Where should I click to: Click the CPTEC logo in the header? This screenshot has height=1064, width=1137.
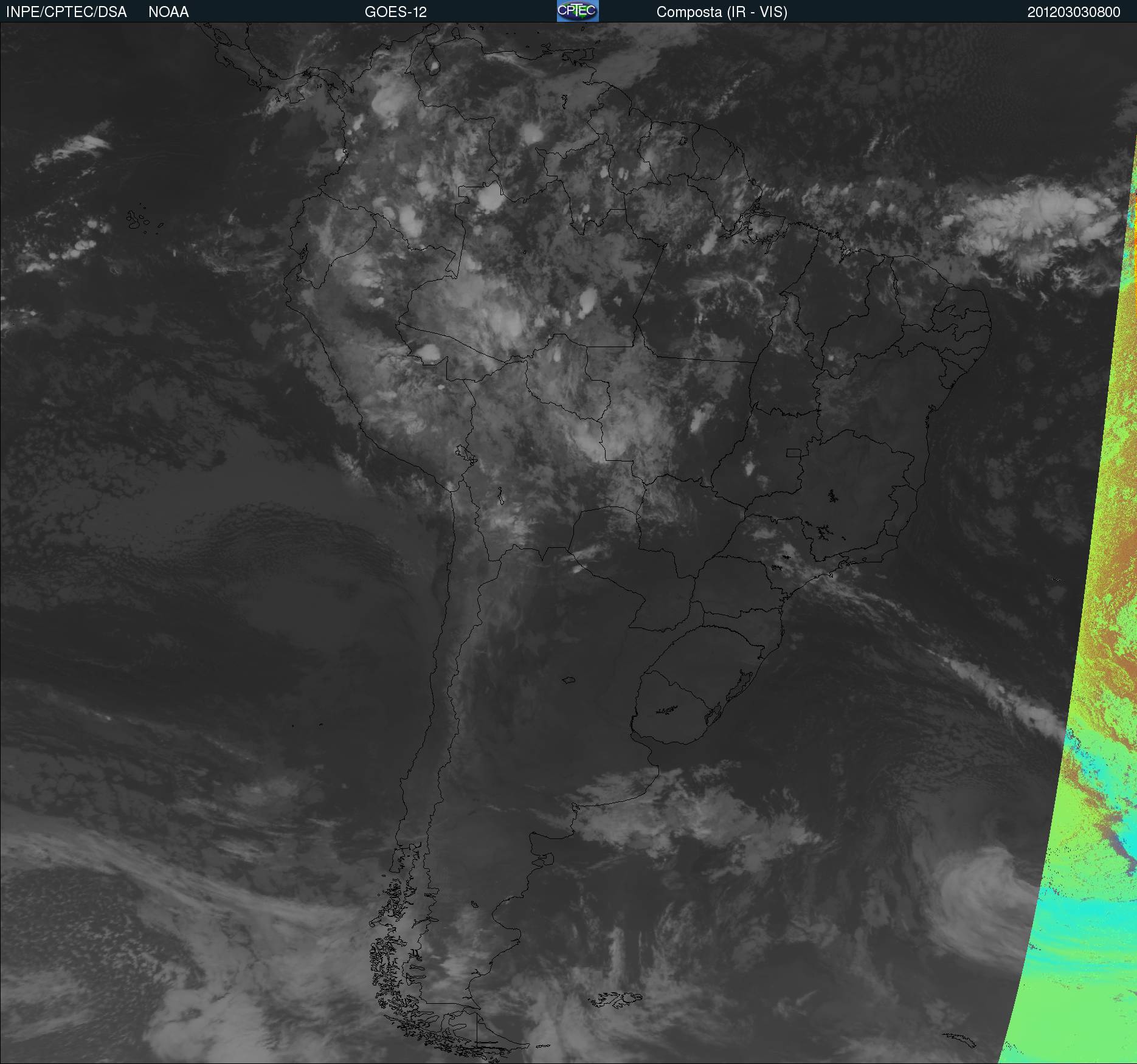pos(578,11)
